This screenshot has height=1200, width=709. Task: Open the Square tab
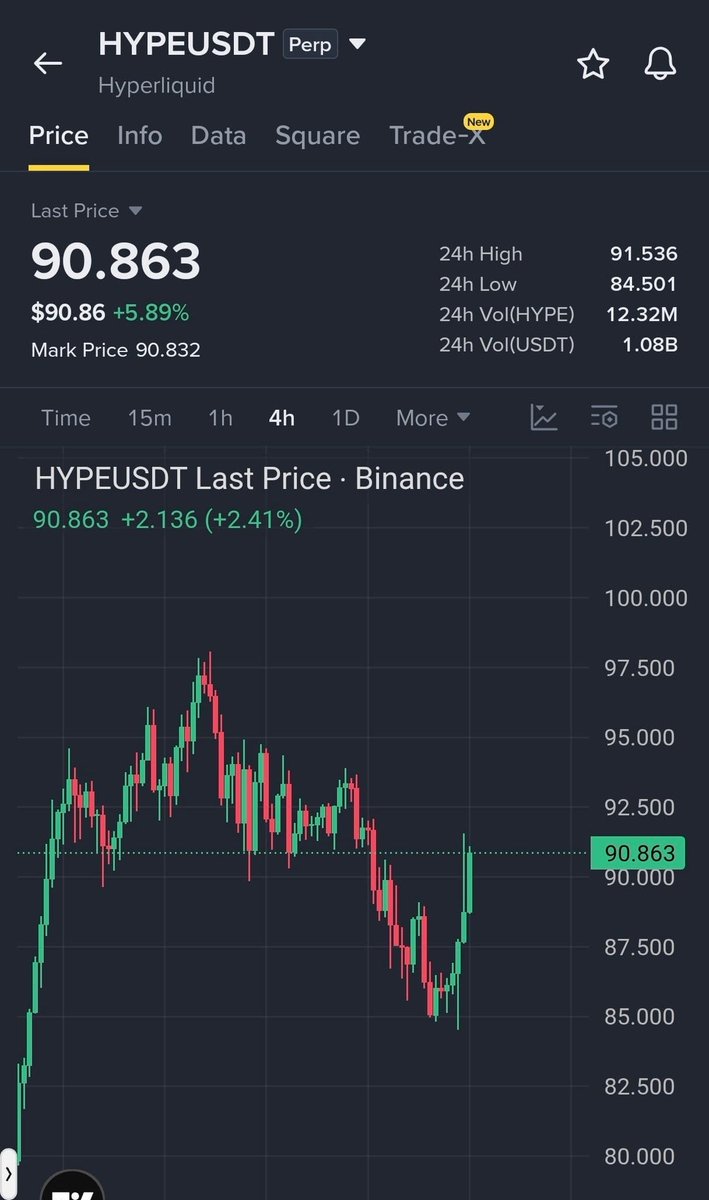(x=317, y=136)
